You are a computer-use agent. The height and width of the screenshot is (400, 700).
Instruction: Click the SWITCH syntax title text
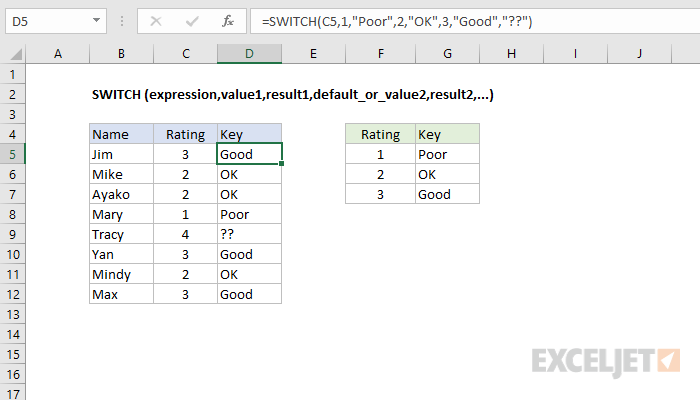291,95
